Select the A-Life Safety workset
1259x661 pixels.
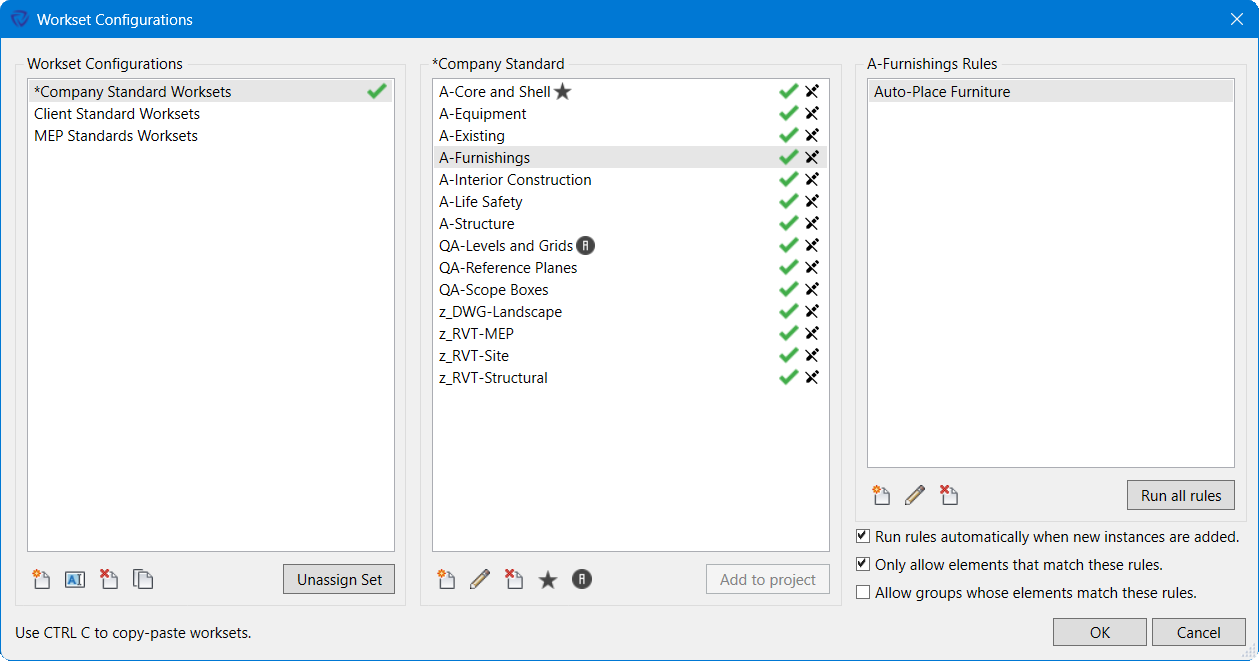click(x=481, y=202)
